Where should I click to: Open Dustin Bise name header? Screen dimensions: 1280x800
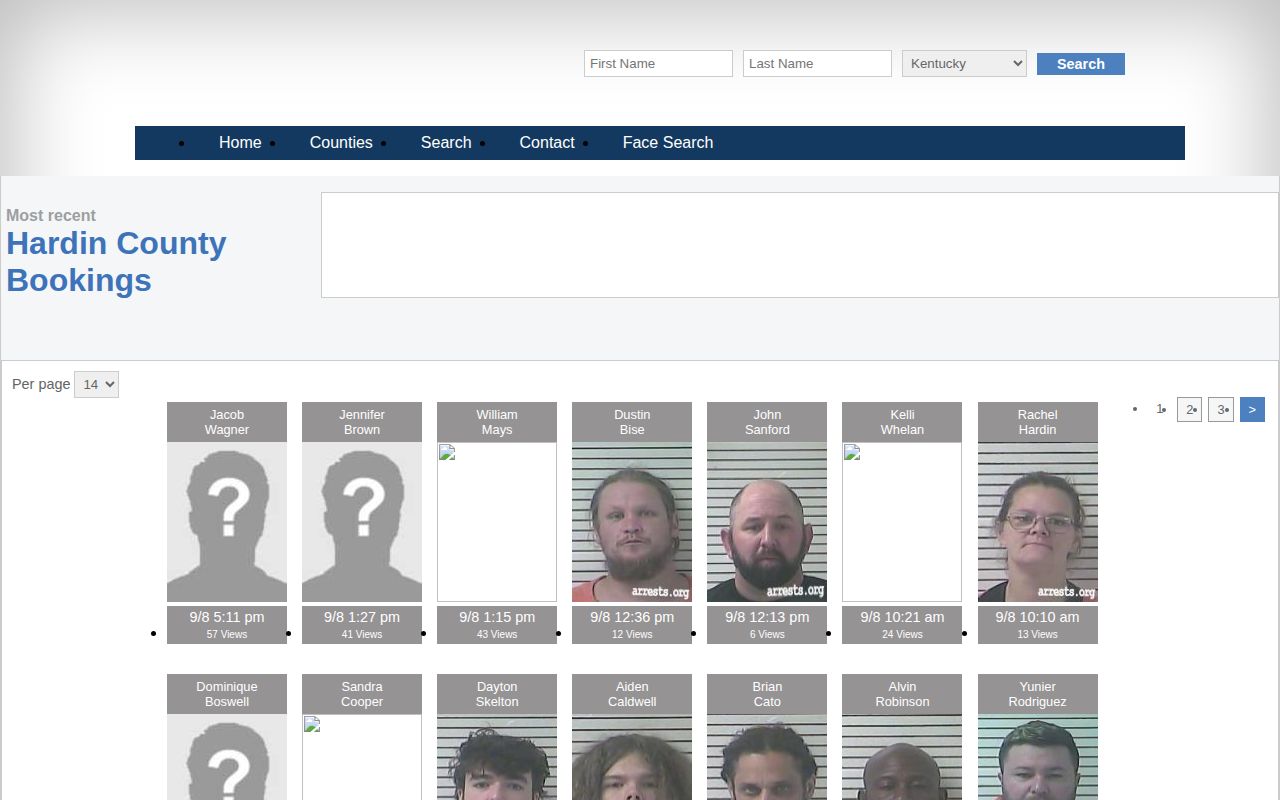[x=632, y=422]
